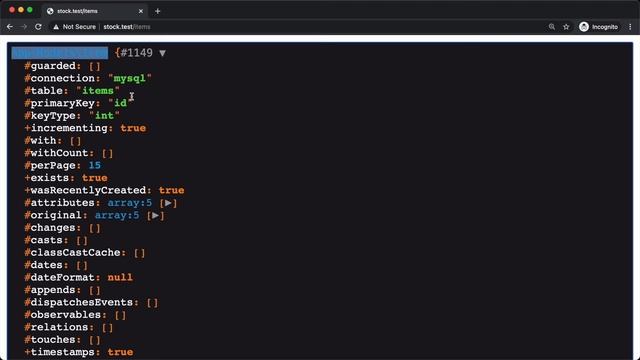Click the #touches property name

50,340
